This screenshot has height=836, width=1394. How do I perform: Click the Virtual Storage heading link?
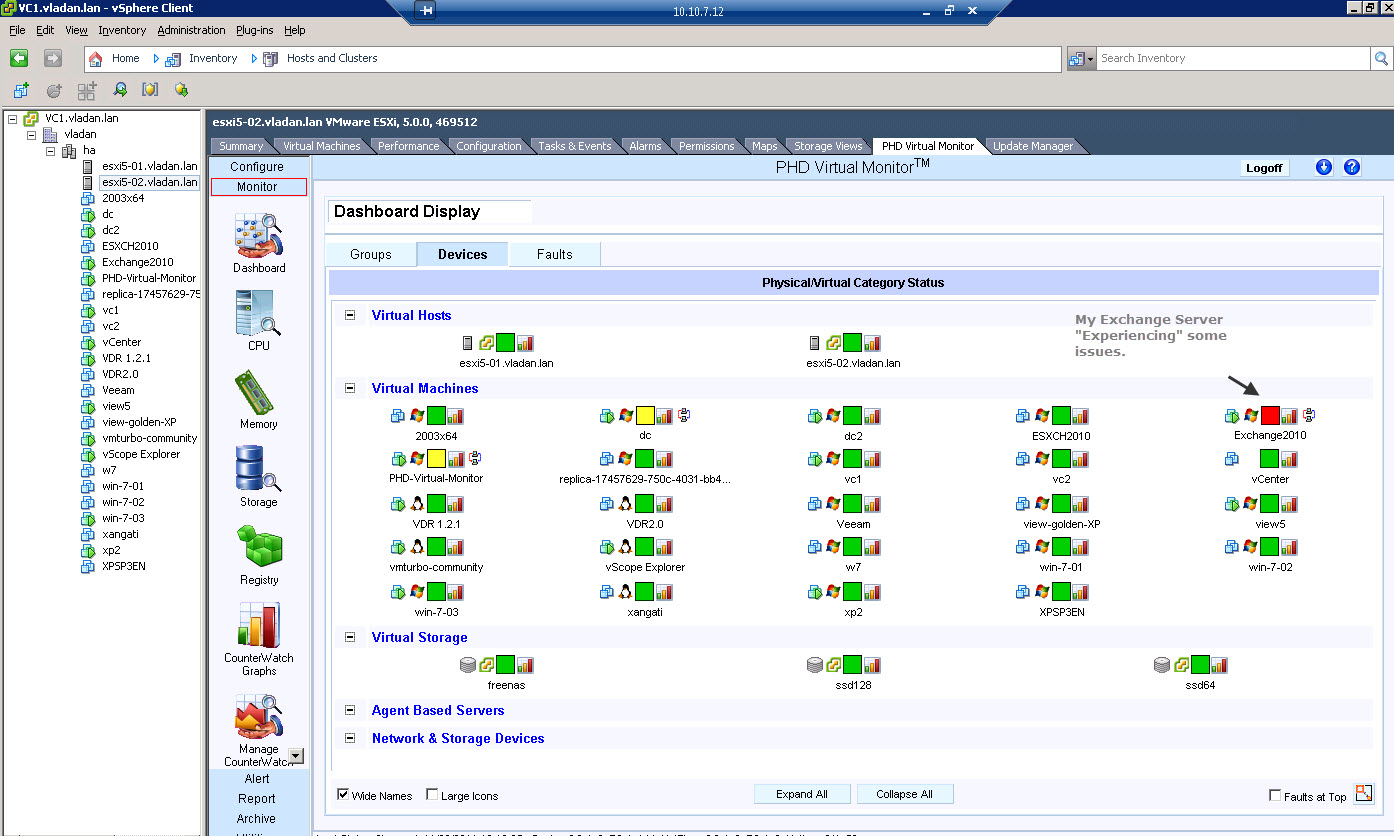(x=420, y=637)
